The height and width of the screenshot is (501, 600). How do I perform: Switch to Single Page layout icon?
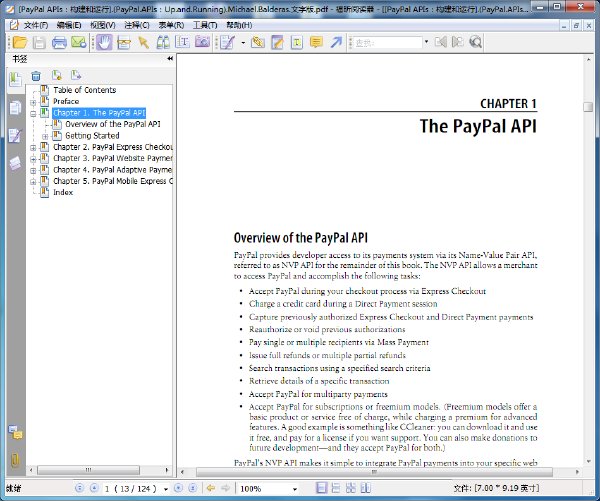tap(321, 488)
